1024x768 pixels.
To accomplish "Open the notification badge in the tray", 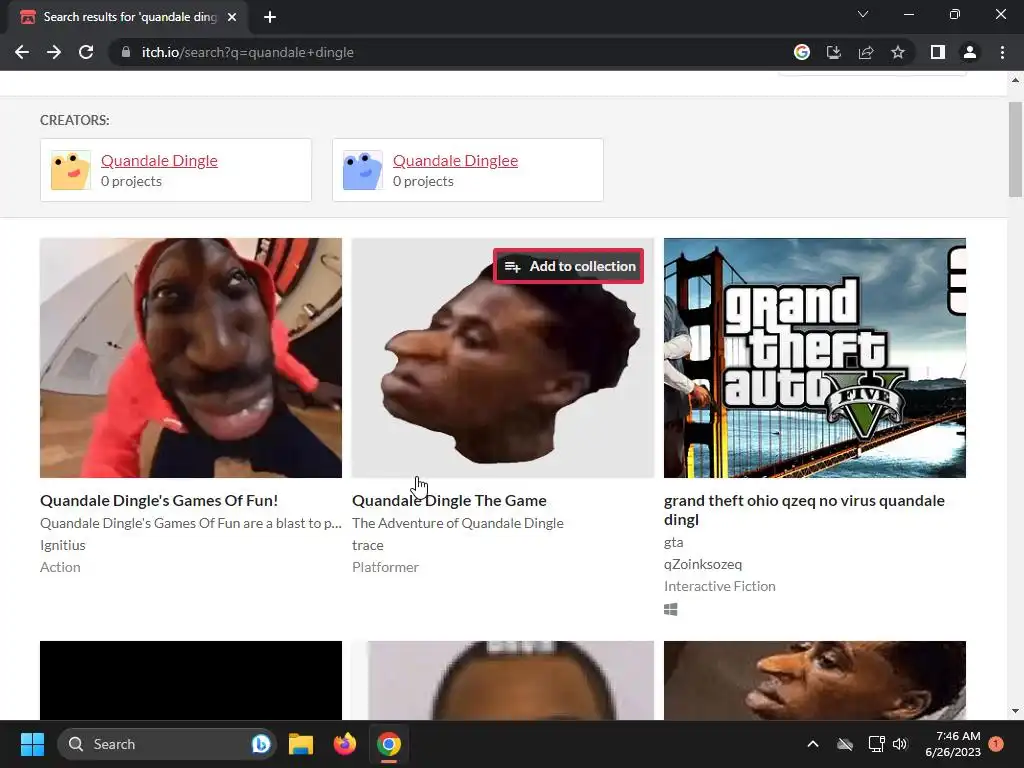I will pos(996,744).
